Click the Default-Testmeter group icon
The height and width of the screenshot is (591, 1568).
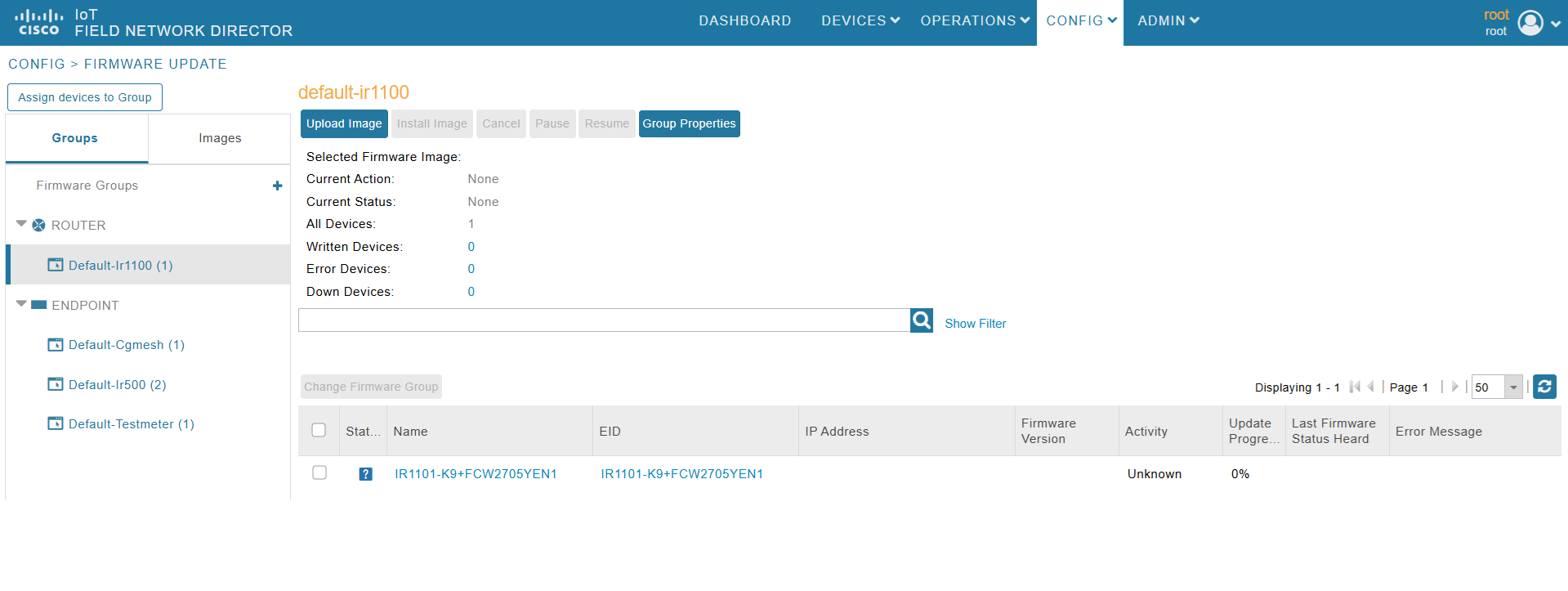(x=56, y=423)
